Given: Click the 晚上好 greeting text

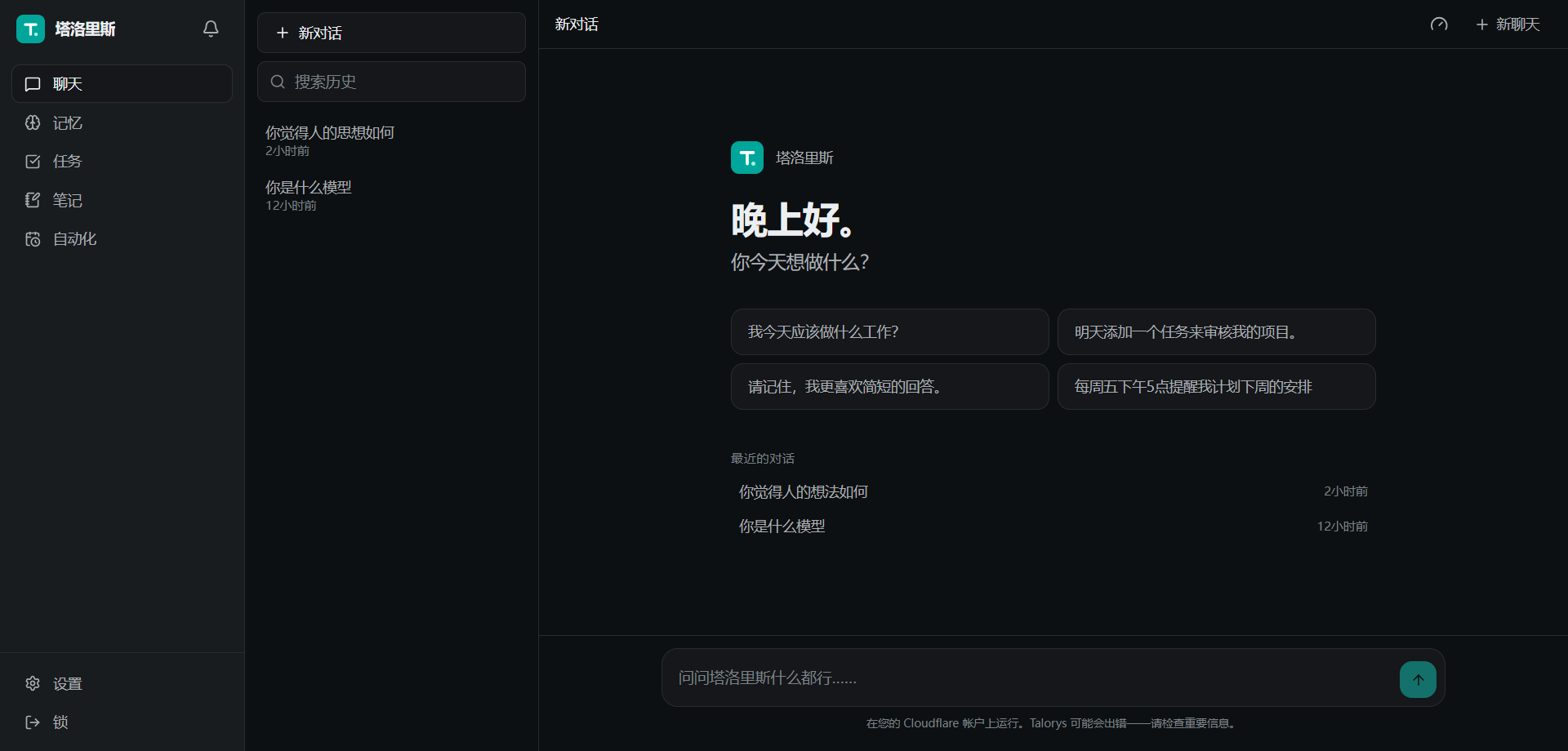Looking at the screenshot, I should click(x=794, y=220).
